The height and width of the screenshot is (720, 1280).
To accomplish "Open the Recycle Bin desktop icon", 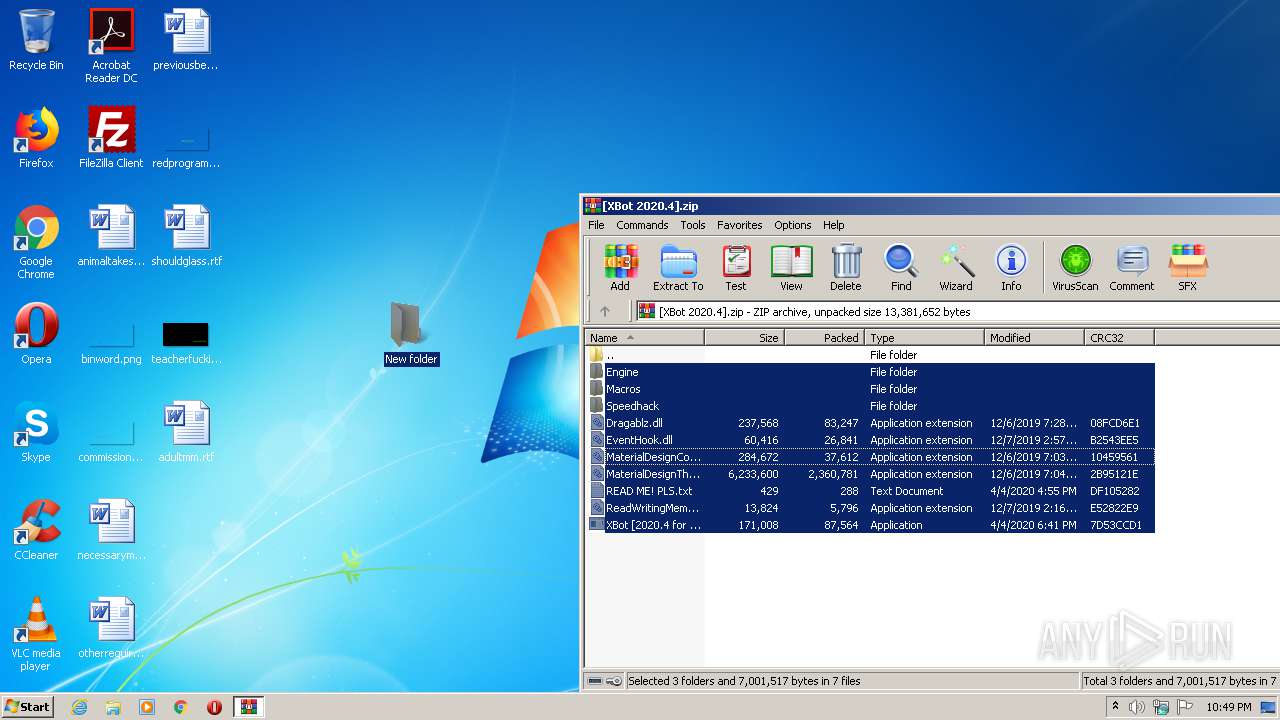I will 36,40.
